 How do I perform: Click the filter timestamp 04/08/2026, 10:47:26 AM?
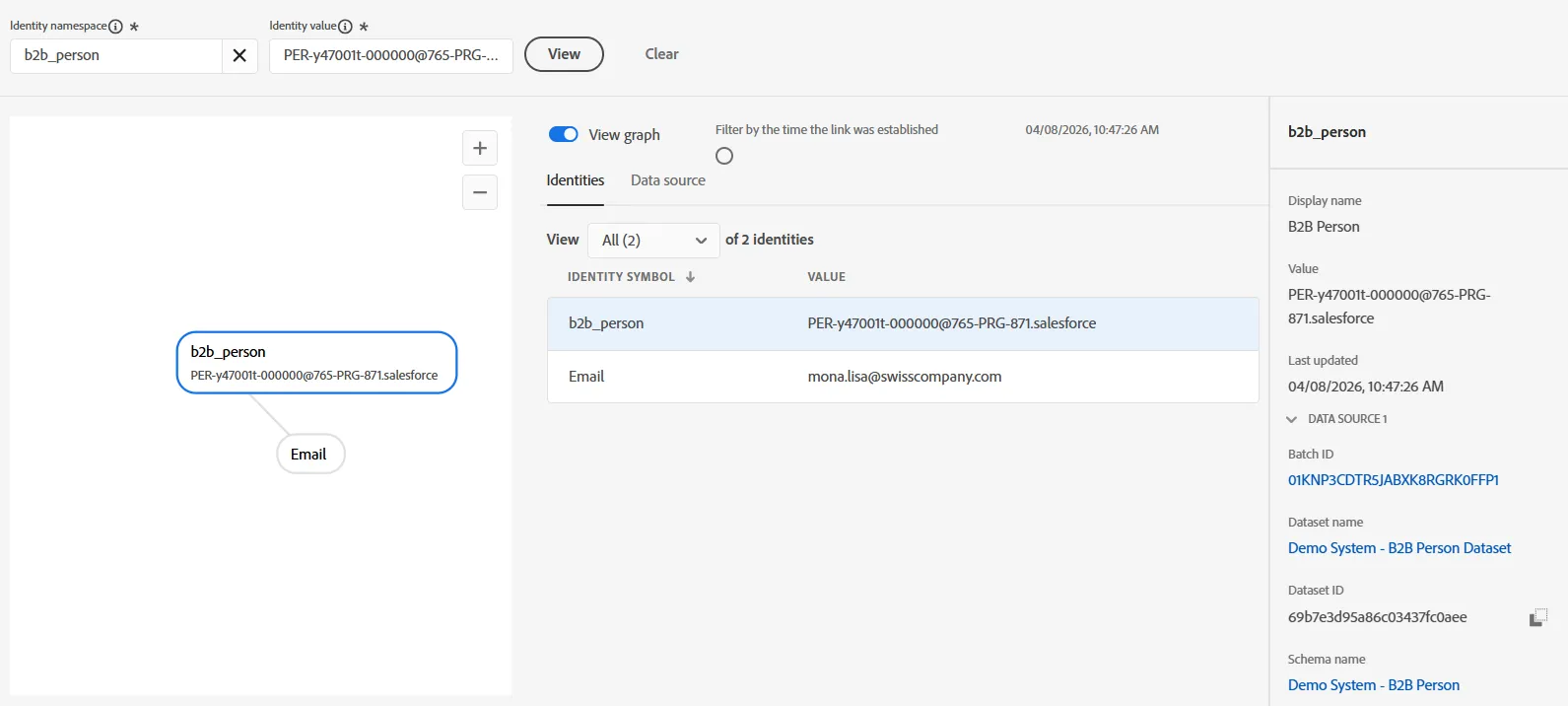[1092, 130]
